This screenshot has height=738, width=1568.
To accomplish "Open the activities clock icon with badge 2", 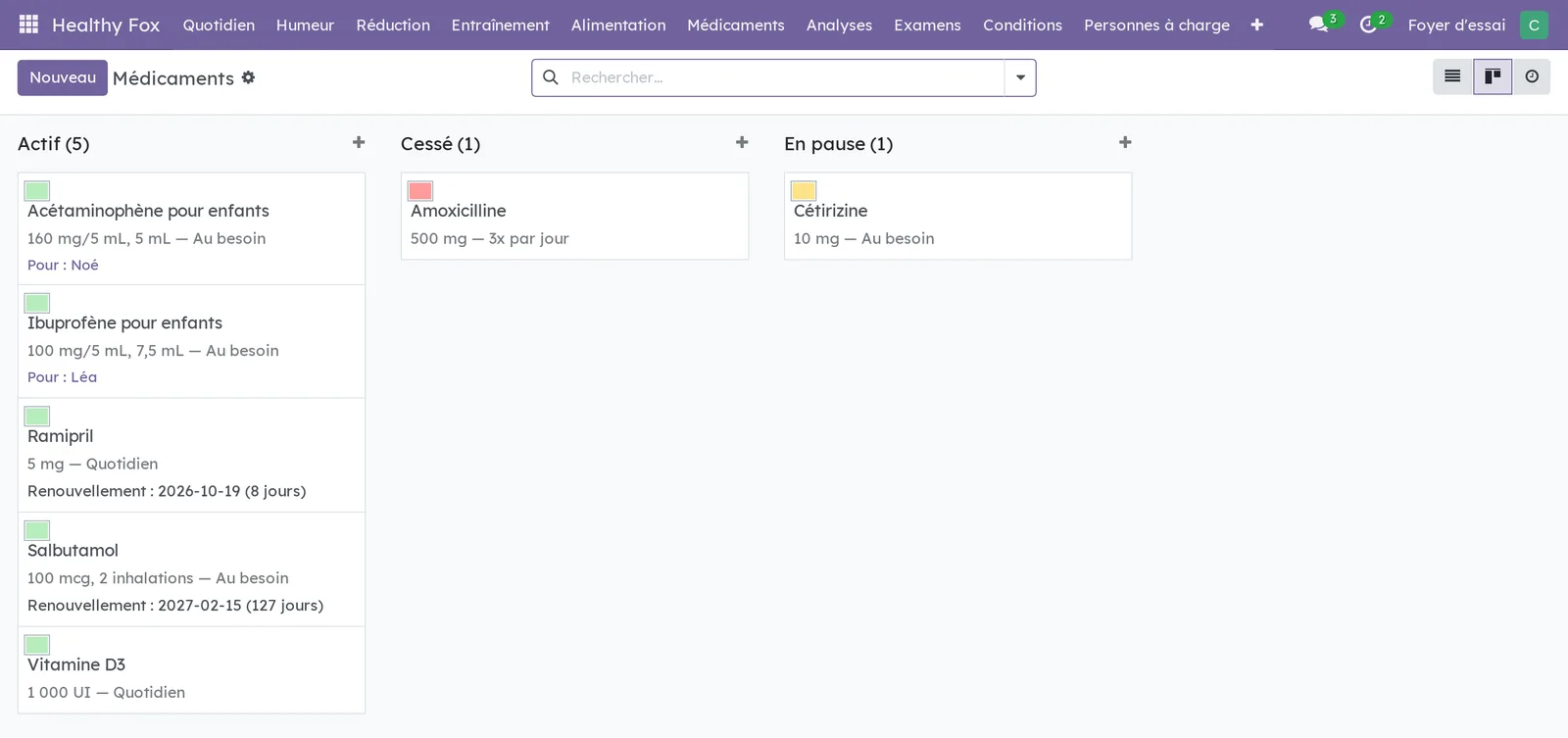I will point(1368,25).
